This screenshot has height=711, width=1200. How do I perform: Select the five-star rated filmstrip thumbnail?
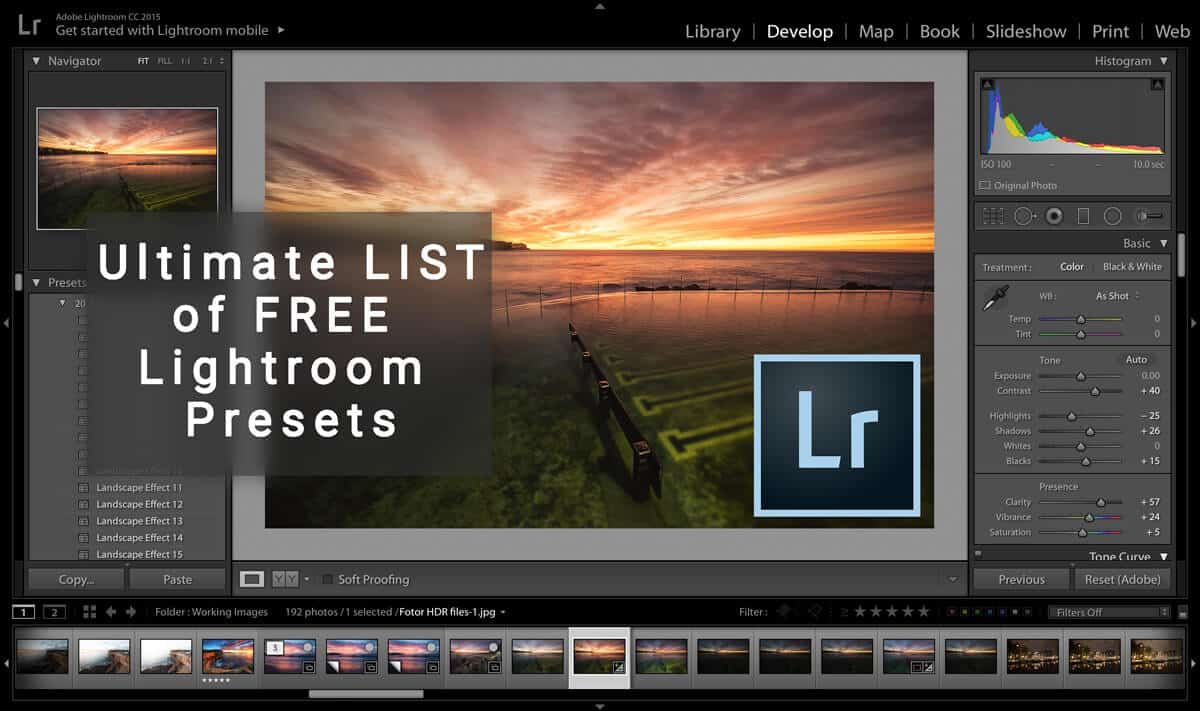point(228,657)
